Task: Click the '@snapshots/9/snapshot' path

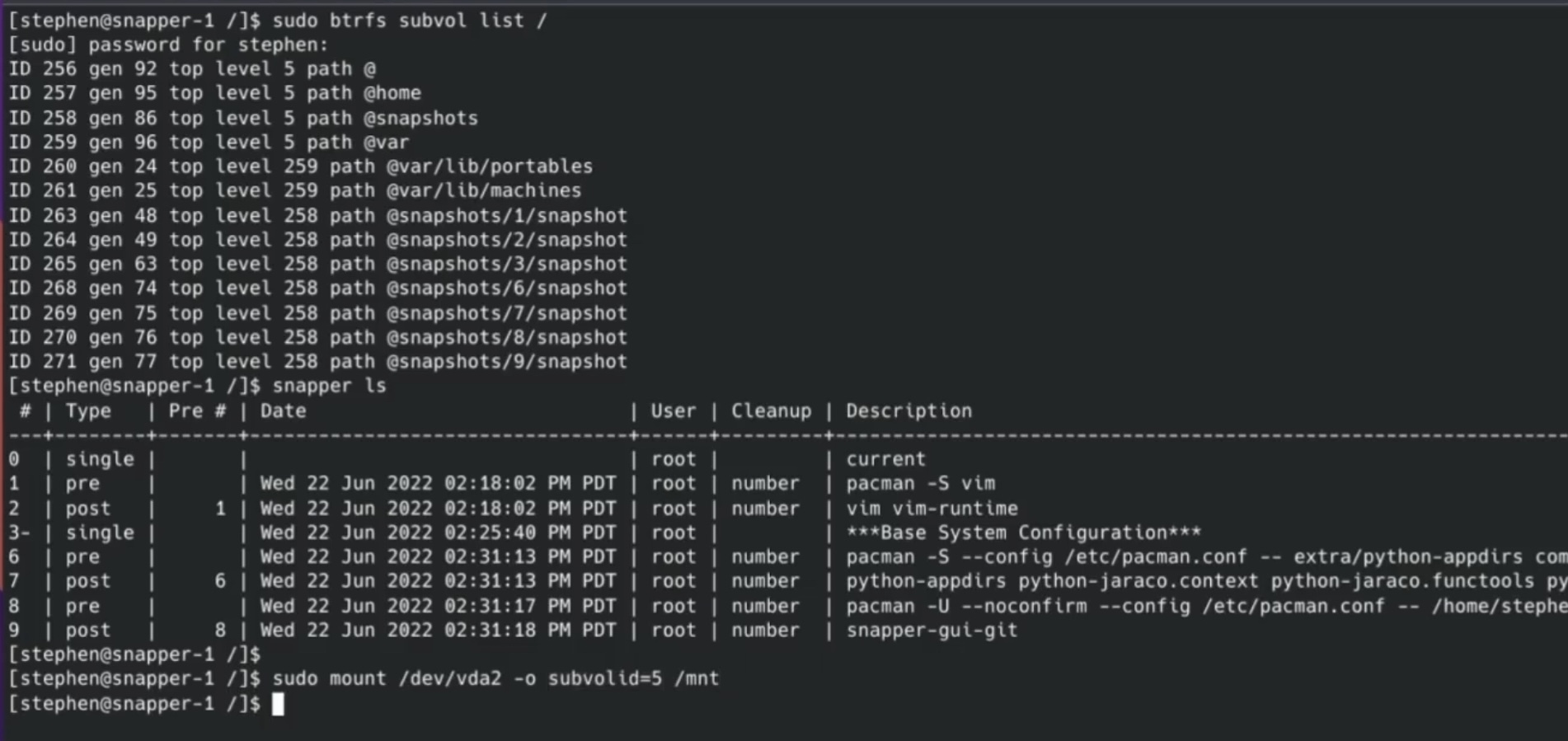Action: (507, 362)
